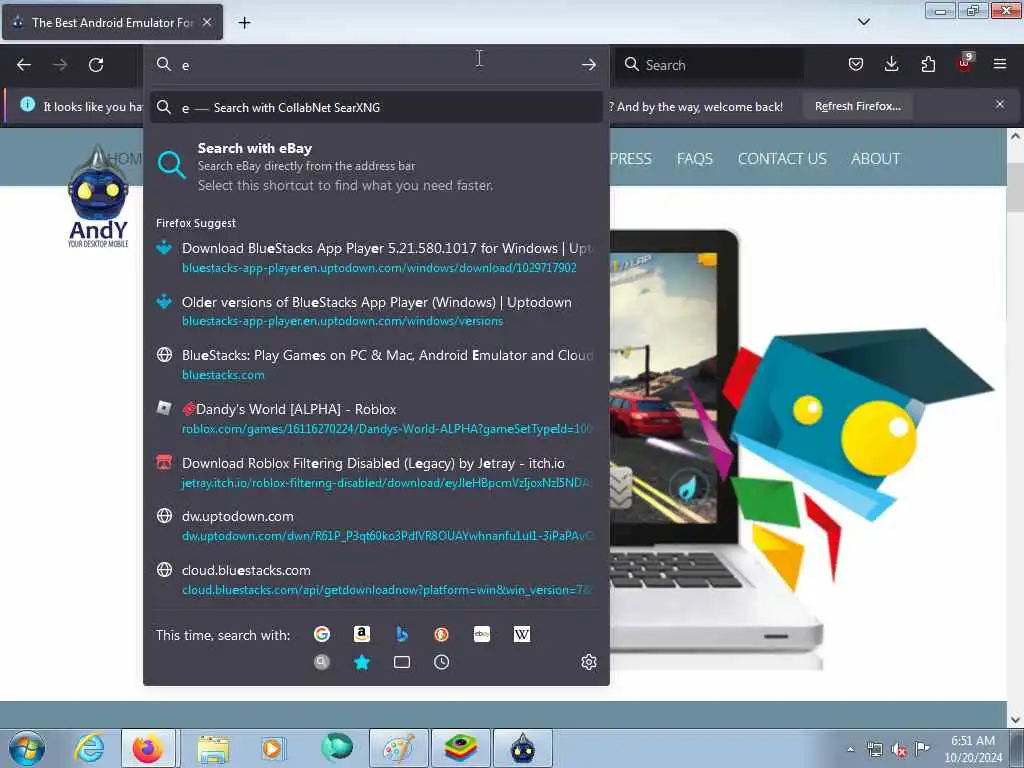Click the Go arrow in address bar
The height and width of the screenshot is (768, 1024).
coord(588,65)
